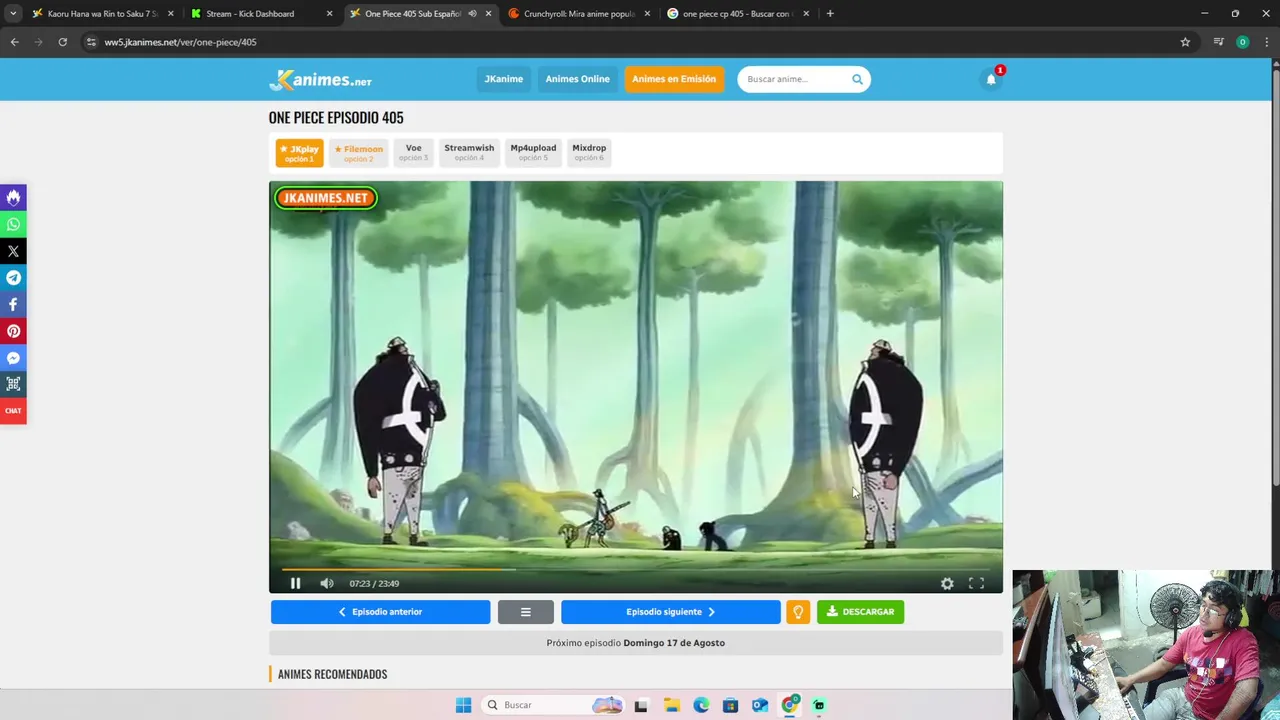1280x720 pixels.
Task: Open the Chrome three-dot menu
Action: [1267, 42]
